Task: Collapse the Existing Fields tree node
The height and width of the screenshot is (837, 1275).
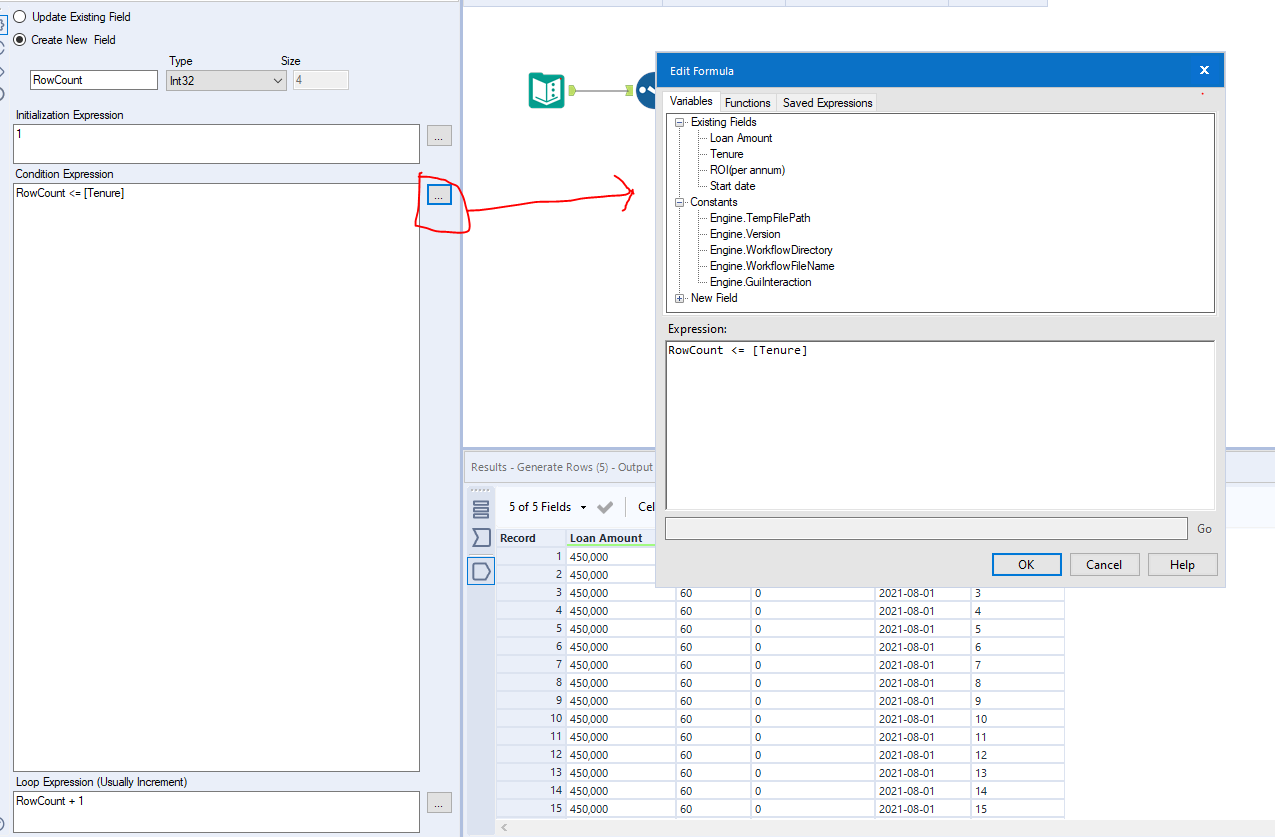Action: (679, 121)
